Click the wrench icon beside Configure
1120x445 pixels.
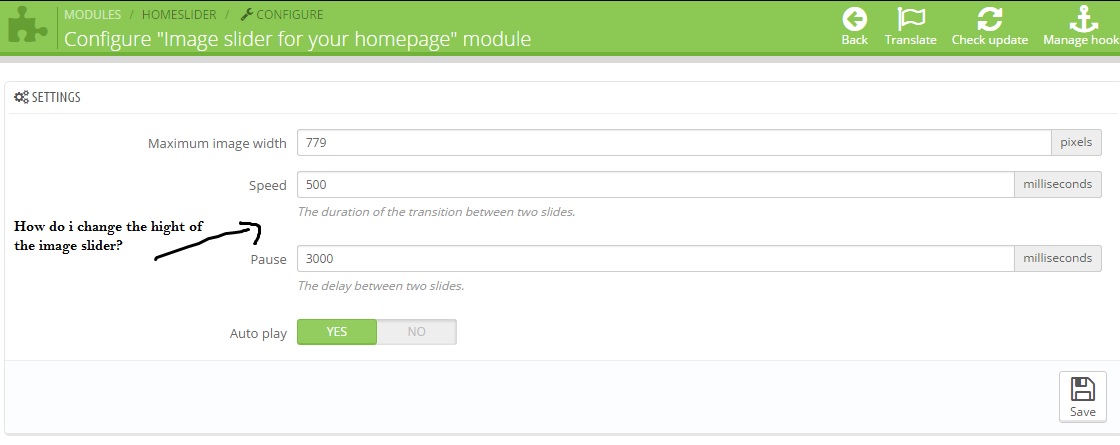tap(246, 15)
